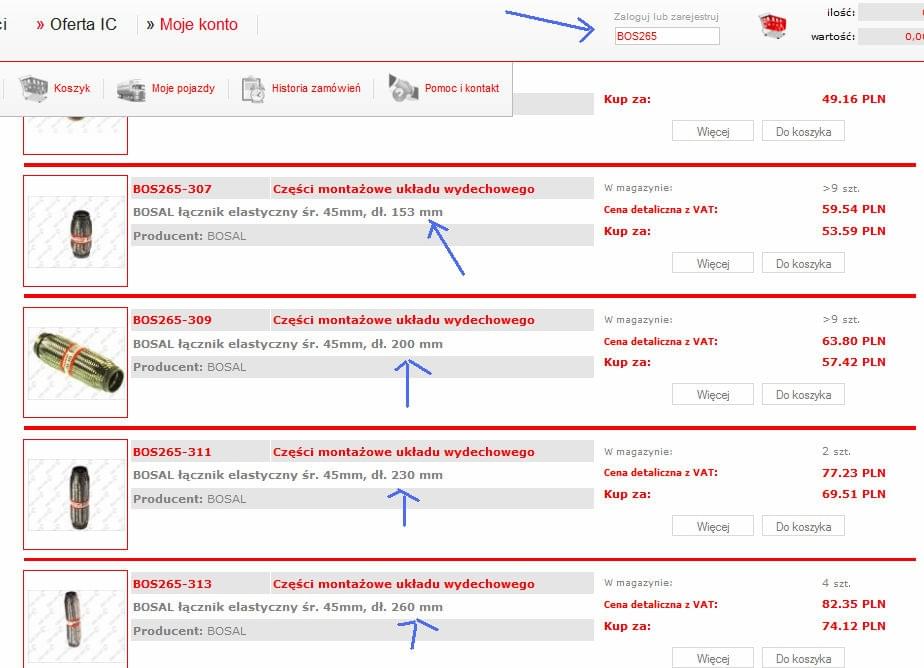Click 'Producent: BOSAL' under BOS265-313
924x668 pixels.
(190, 631)
